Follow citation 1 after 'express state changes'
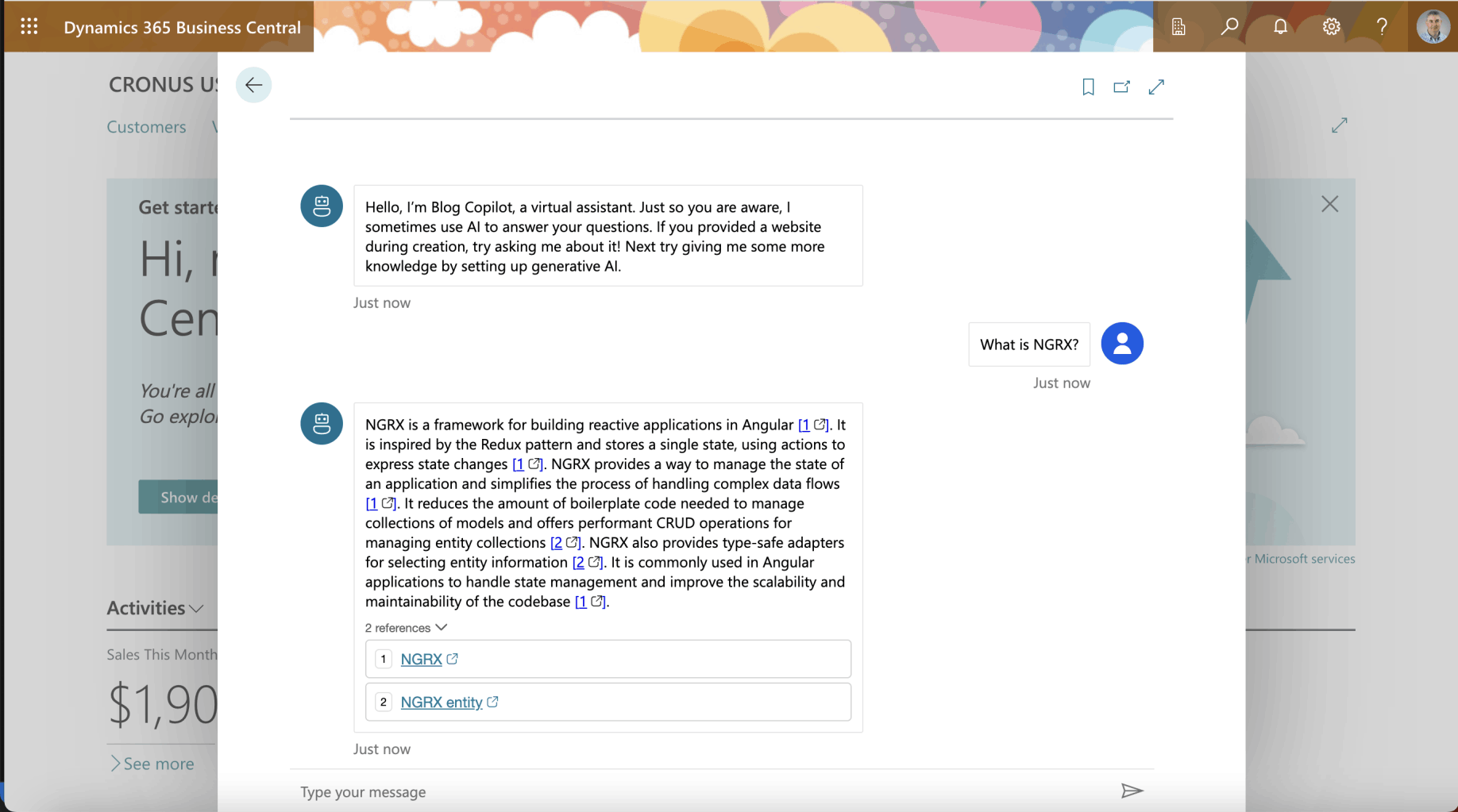Image resolution: width=1458 pixels, height=812 pixels. [527, 464]
